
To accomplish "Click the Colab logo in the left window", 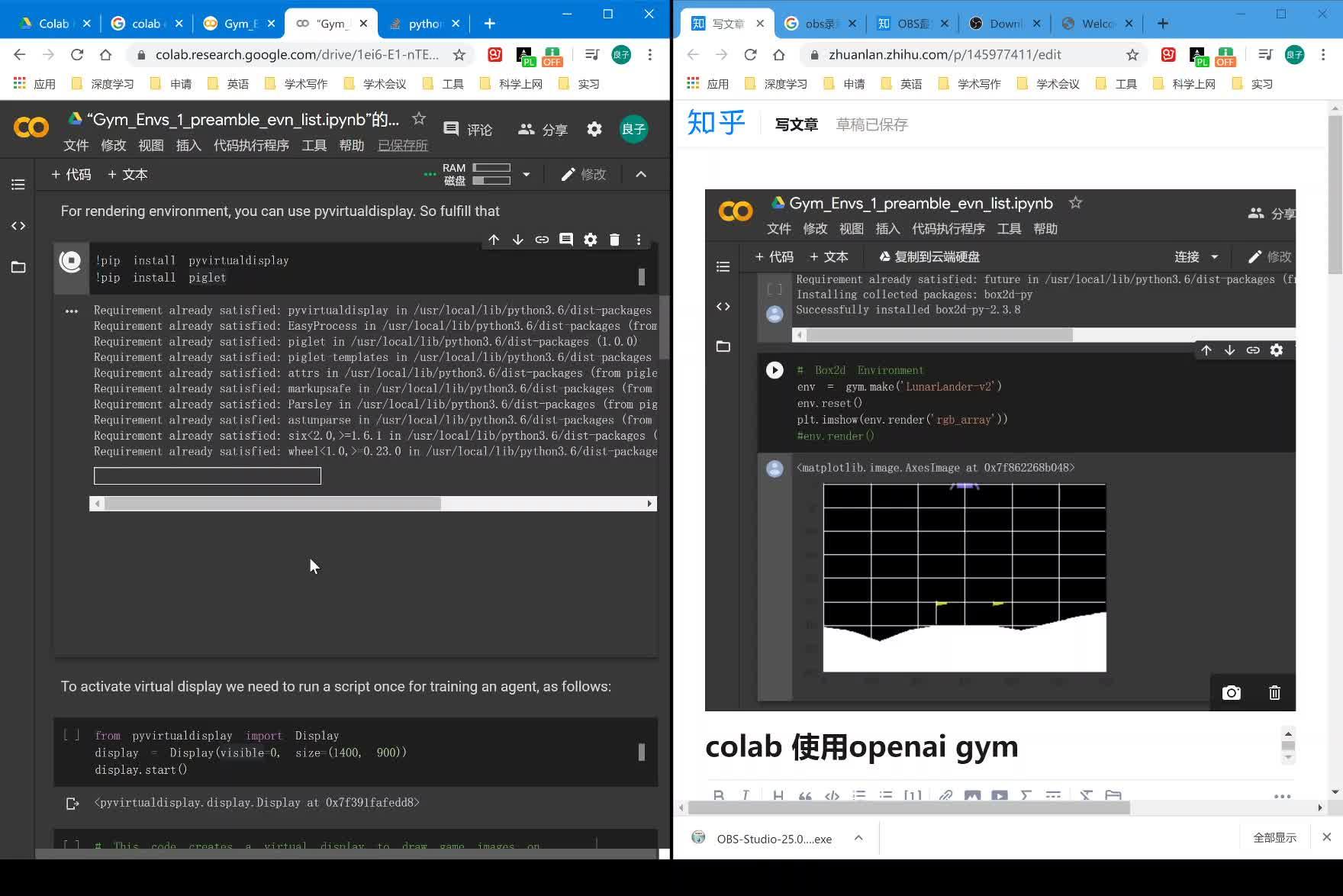I will (31, 127).
